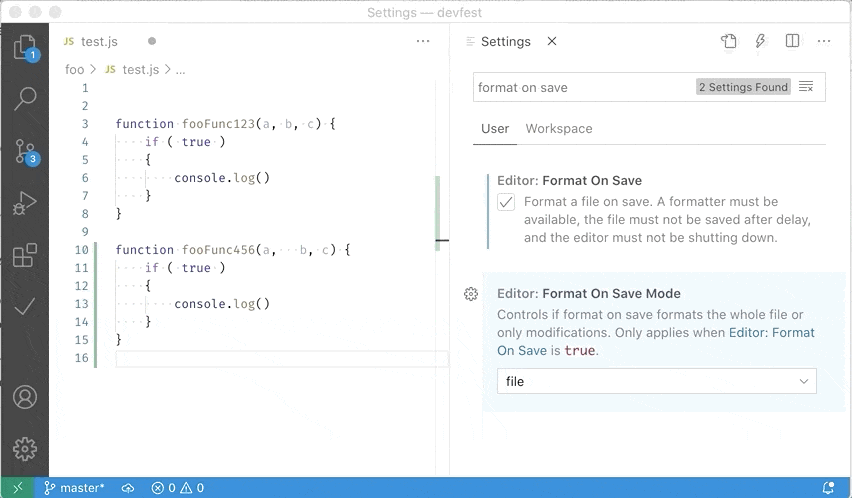Click the Accounts icon in activity bar
This screenshot has height=498, width=852.
pos(25,397)
